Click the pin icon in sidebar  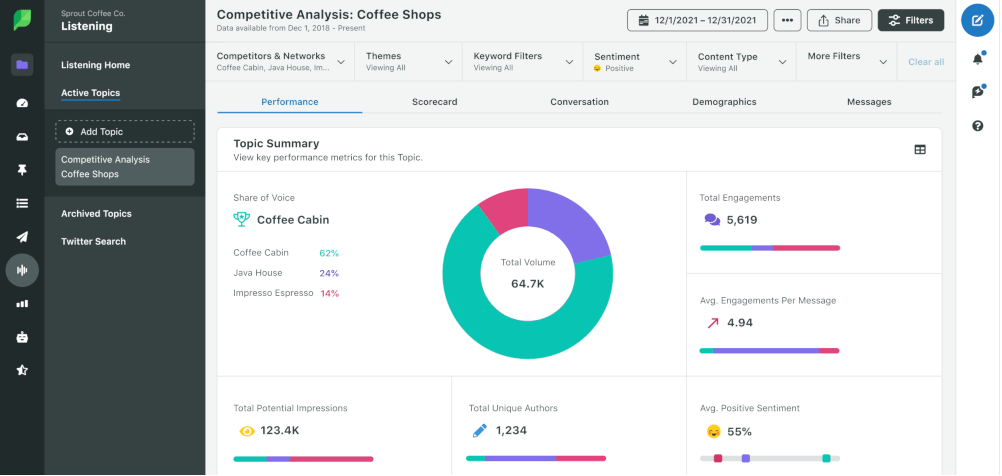point(22,170)
